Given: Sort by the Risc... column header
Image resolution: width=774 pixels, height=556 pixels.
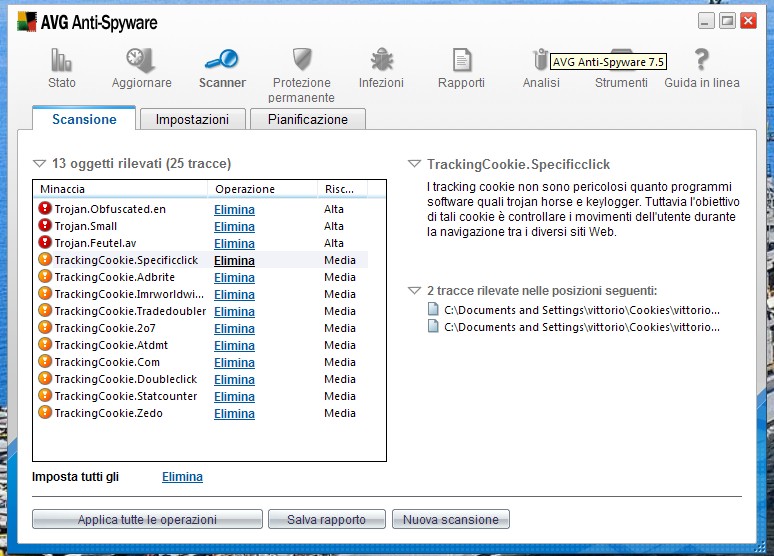Looking at the screenshot, I should pyautogui.click(x=343, y=189).
